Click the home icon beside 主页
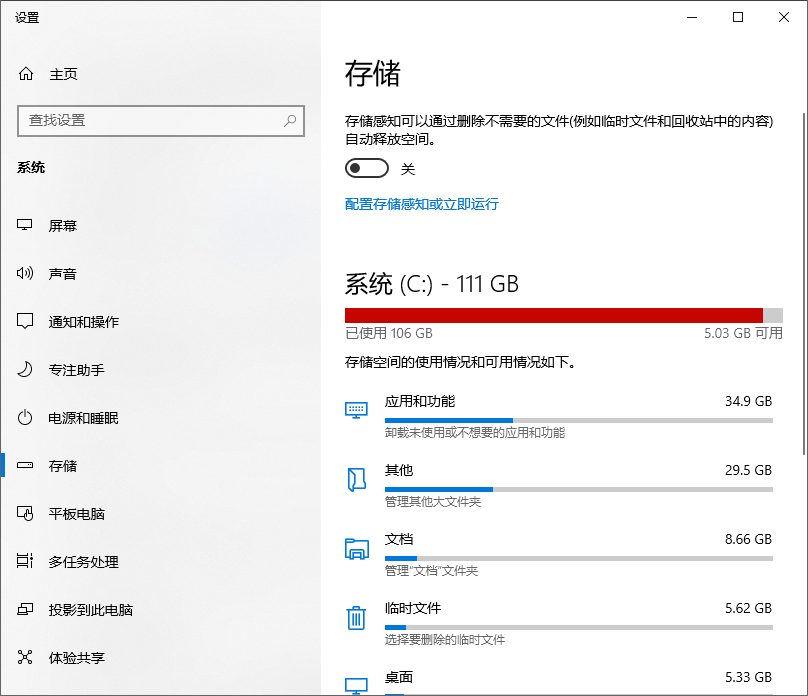 tap(26, 74)
